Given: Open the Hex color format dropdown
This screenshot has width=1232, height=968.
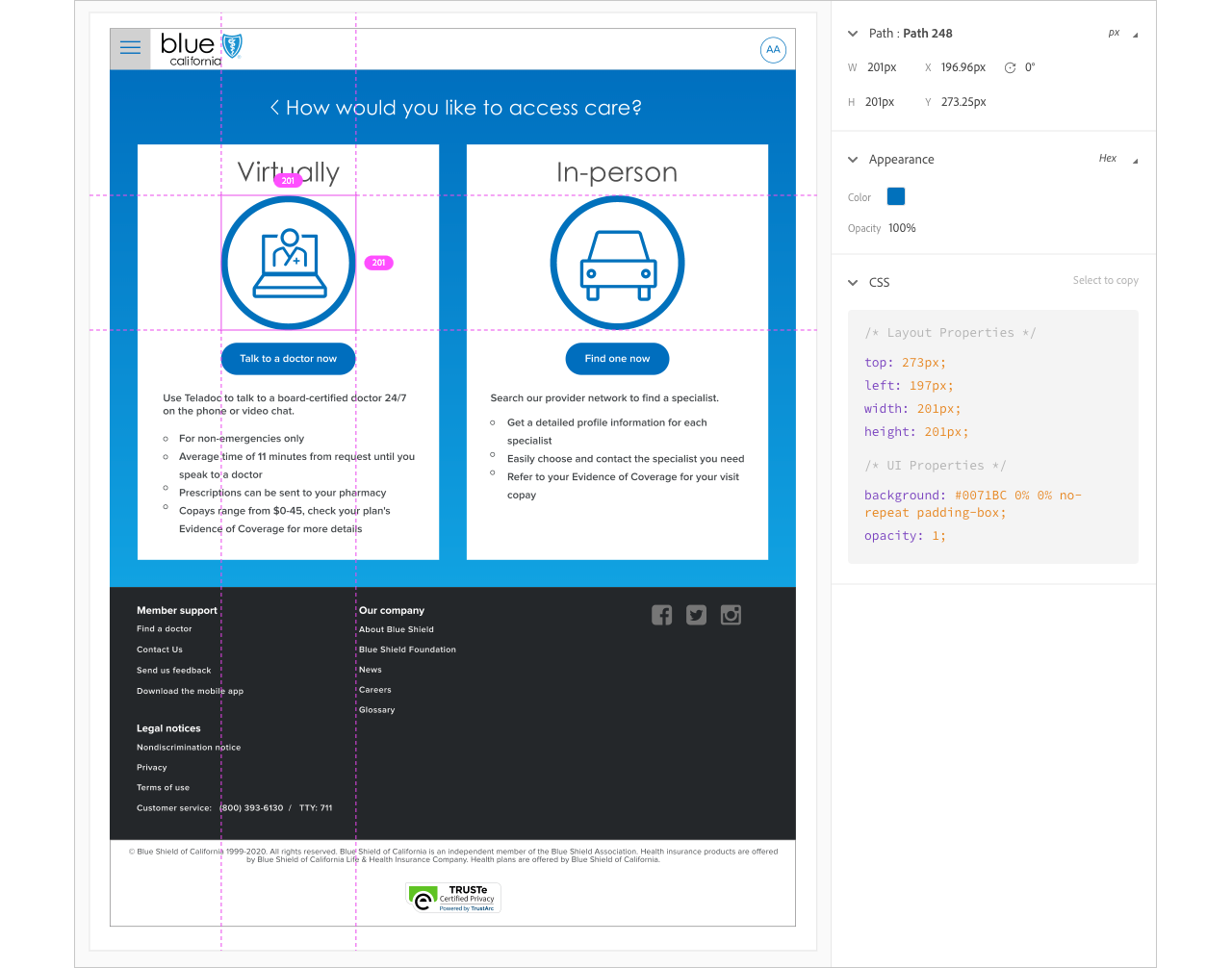Looking at the screenshot, I should [x=1118, y=159].
